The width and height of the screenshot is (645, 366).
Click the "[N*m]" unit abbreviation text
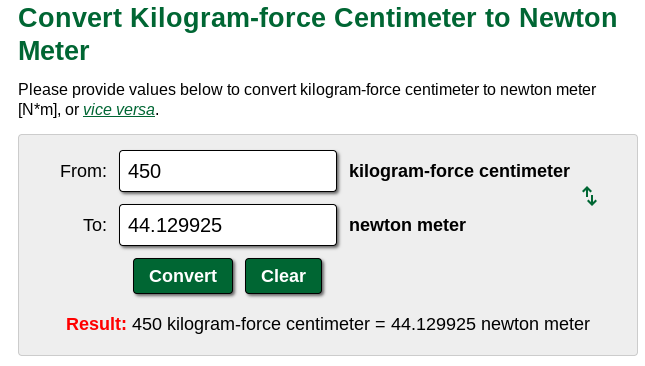click(37, 110)
